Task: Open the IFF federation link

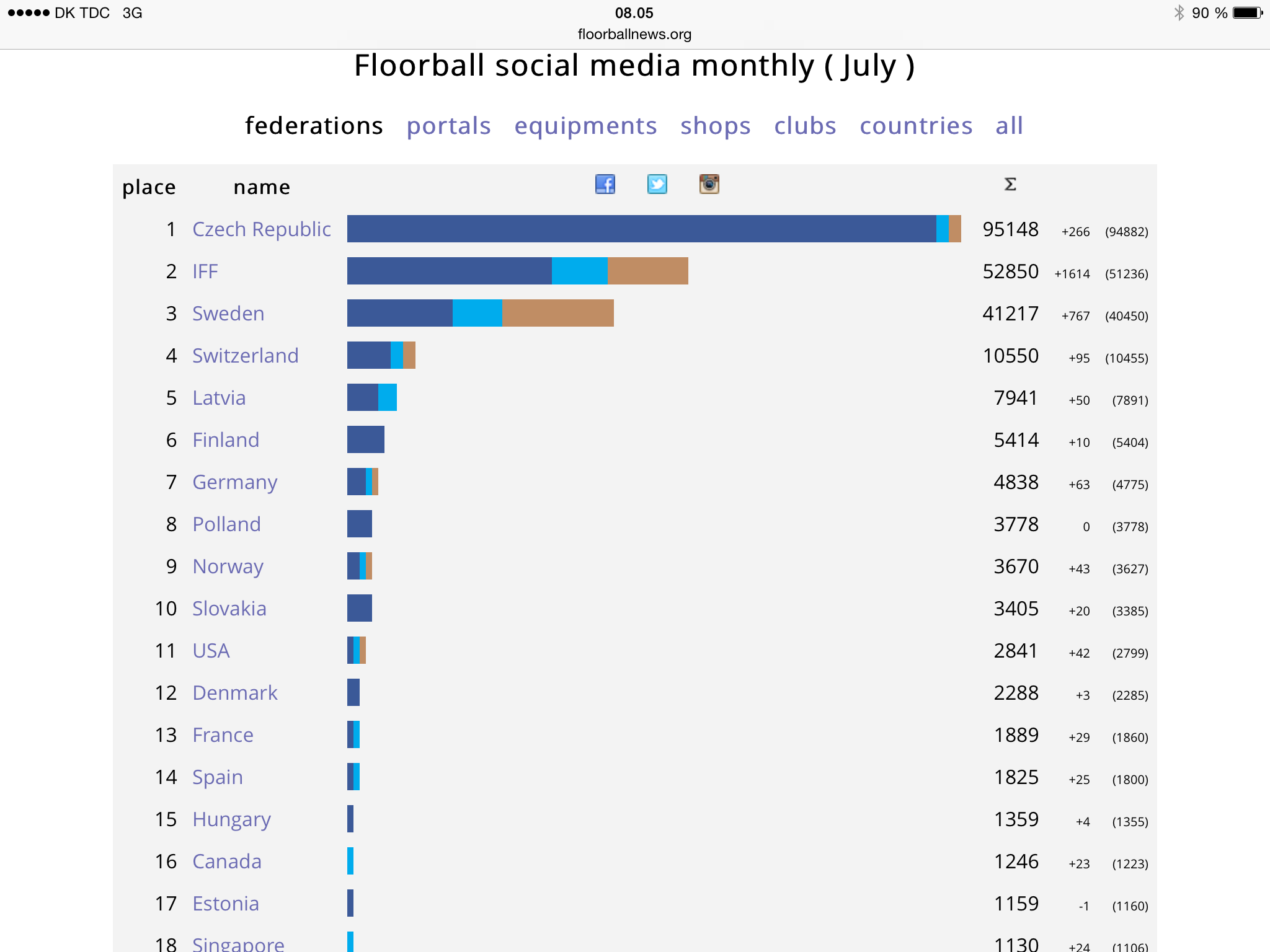Action: pyautogui.click(x=205, y=271)
